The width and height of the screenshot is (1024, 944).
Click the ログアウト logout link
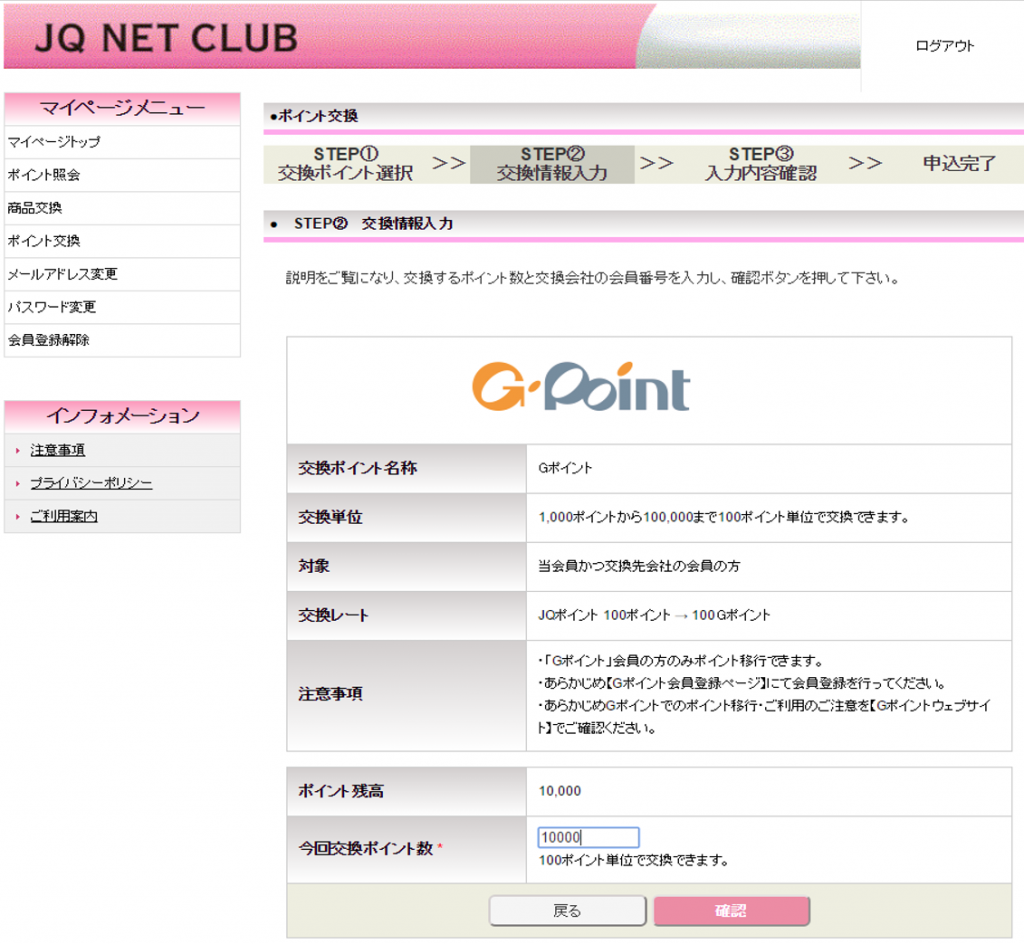(944, 46)
